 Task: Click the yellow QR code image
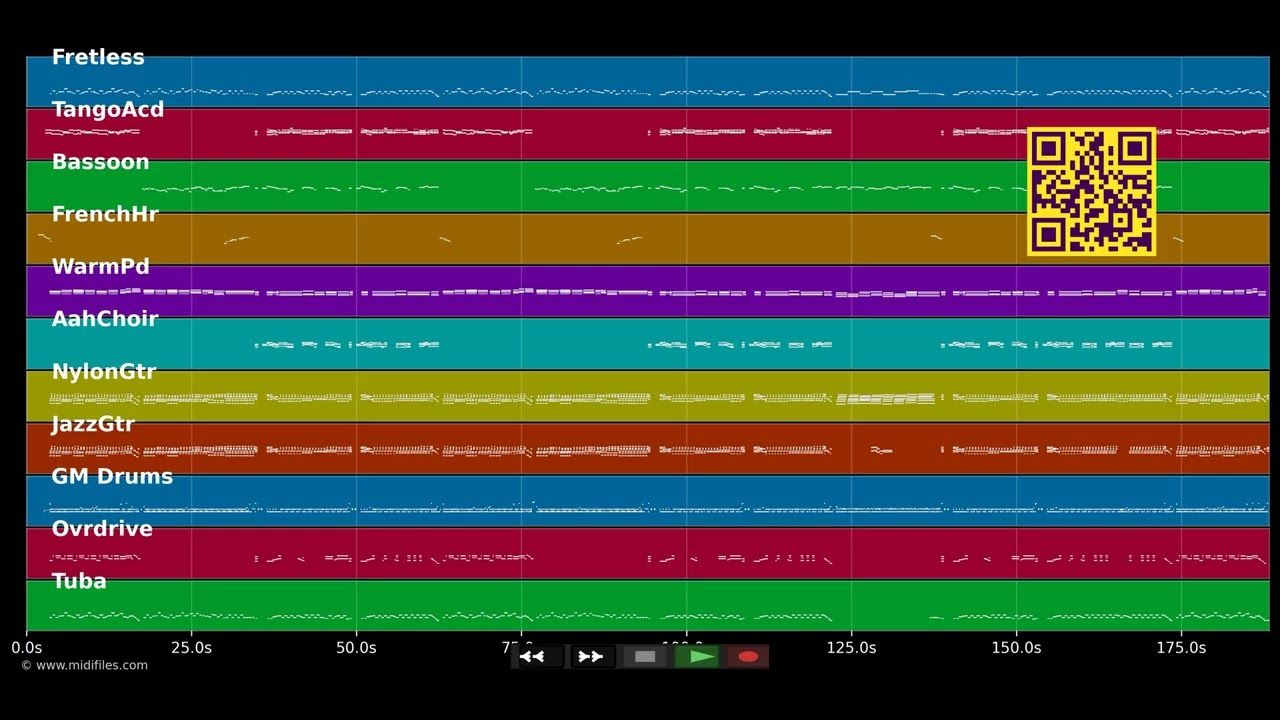tap(1091, 191)
